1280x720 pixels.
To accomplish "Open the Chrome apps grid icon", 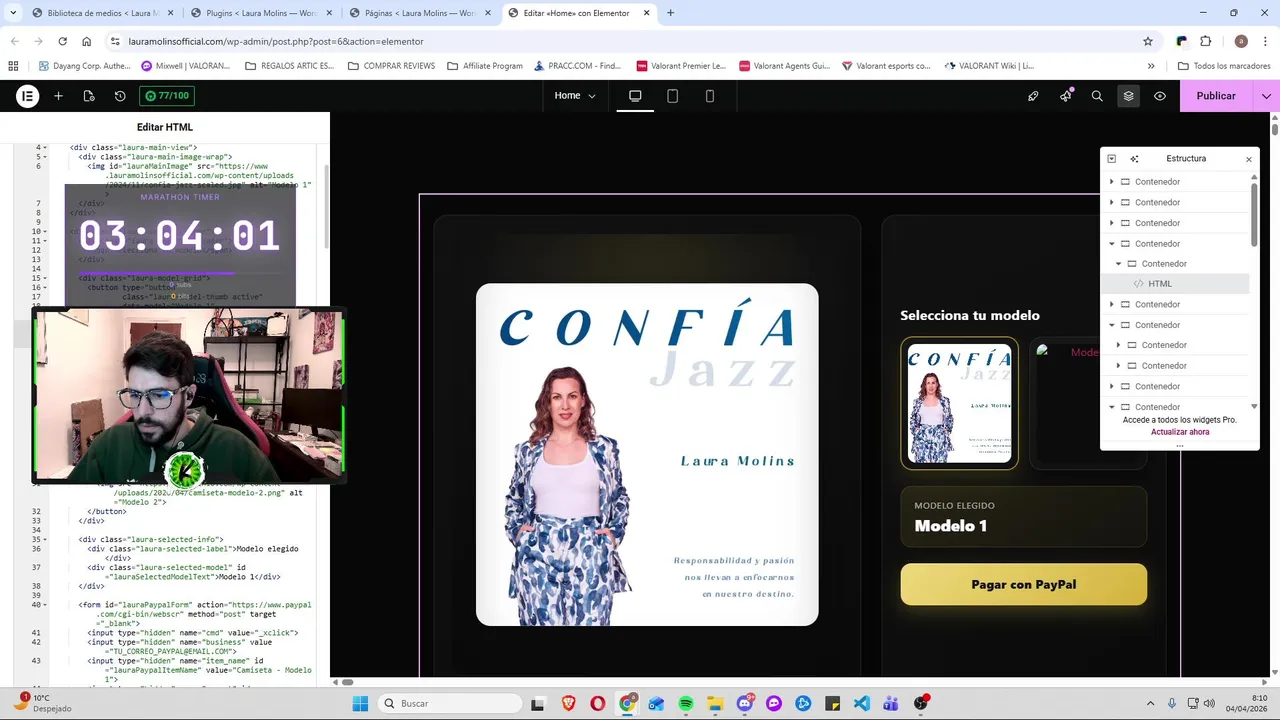I will point(13,66).
